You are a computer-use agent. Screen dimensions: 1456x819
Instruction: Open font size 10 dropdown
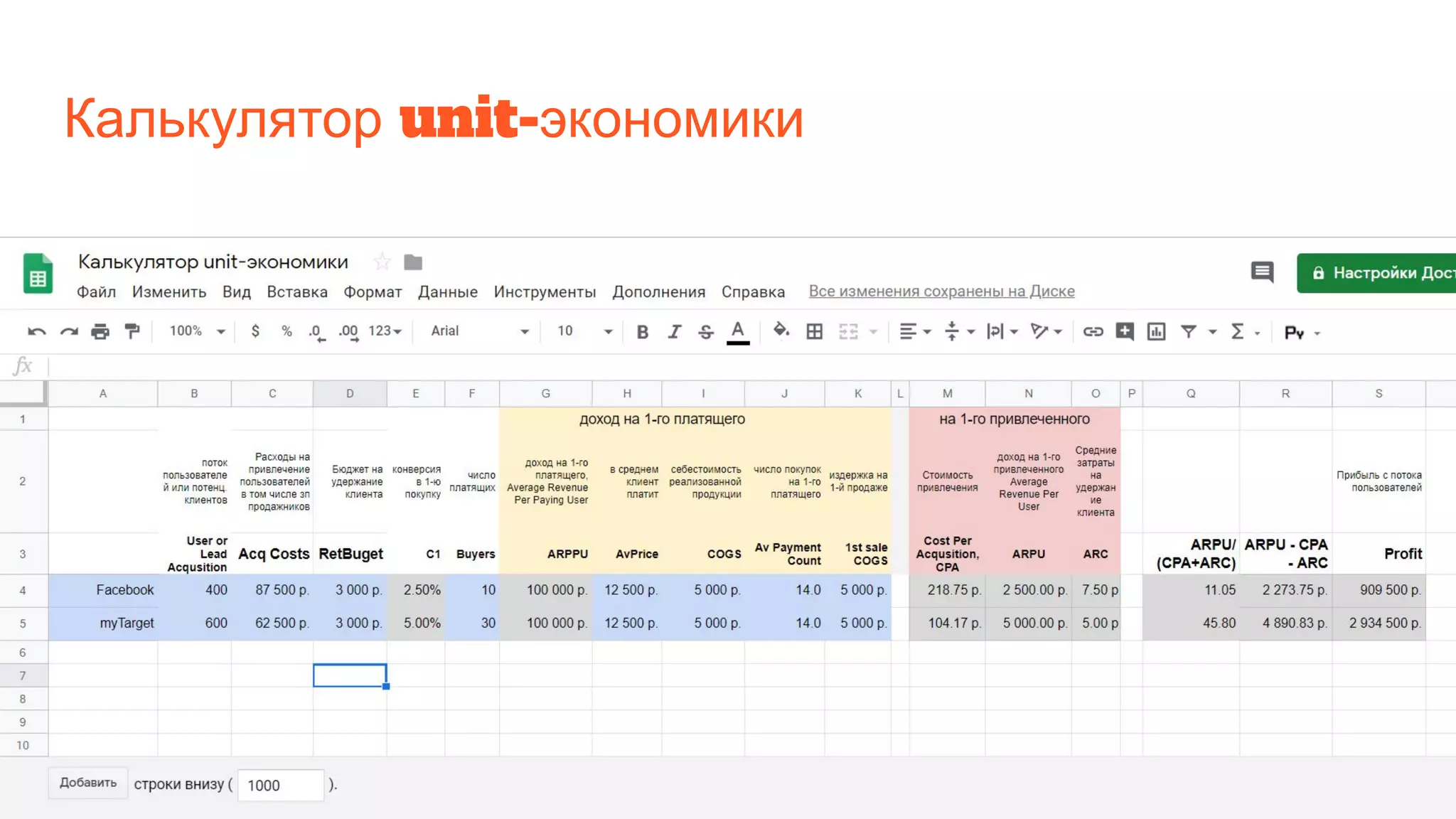(584, 331)
